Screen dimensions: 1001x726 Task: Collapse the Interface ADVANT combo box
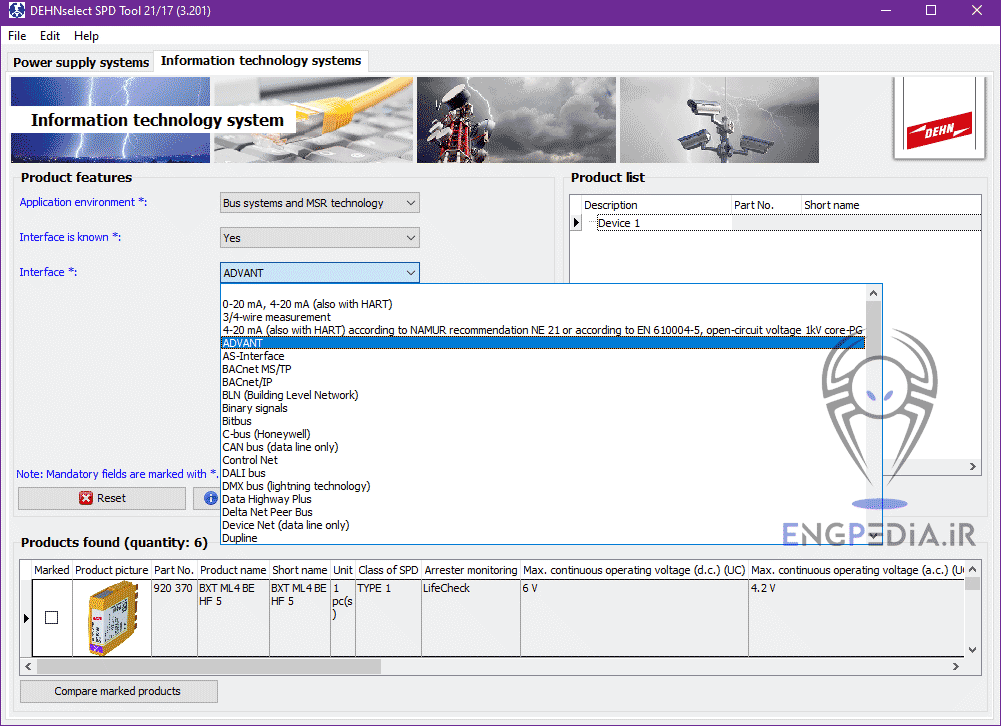(x=319, y=273)
